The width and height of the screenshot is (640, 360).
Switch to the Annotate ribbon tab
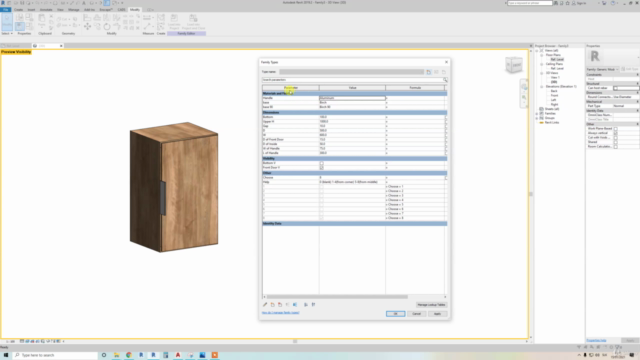coord(46,9)
